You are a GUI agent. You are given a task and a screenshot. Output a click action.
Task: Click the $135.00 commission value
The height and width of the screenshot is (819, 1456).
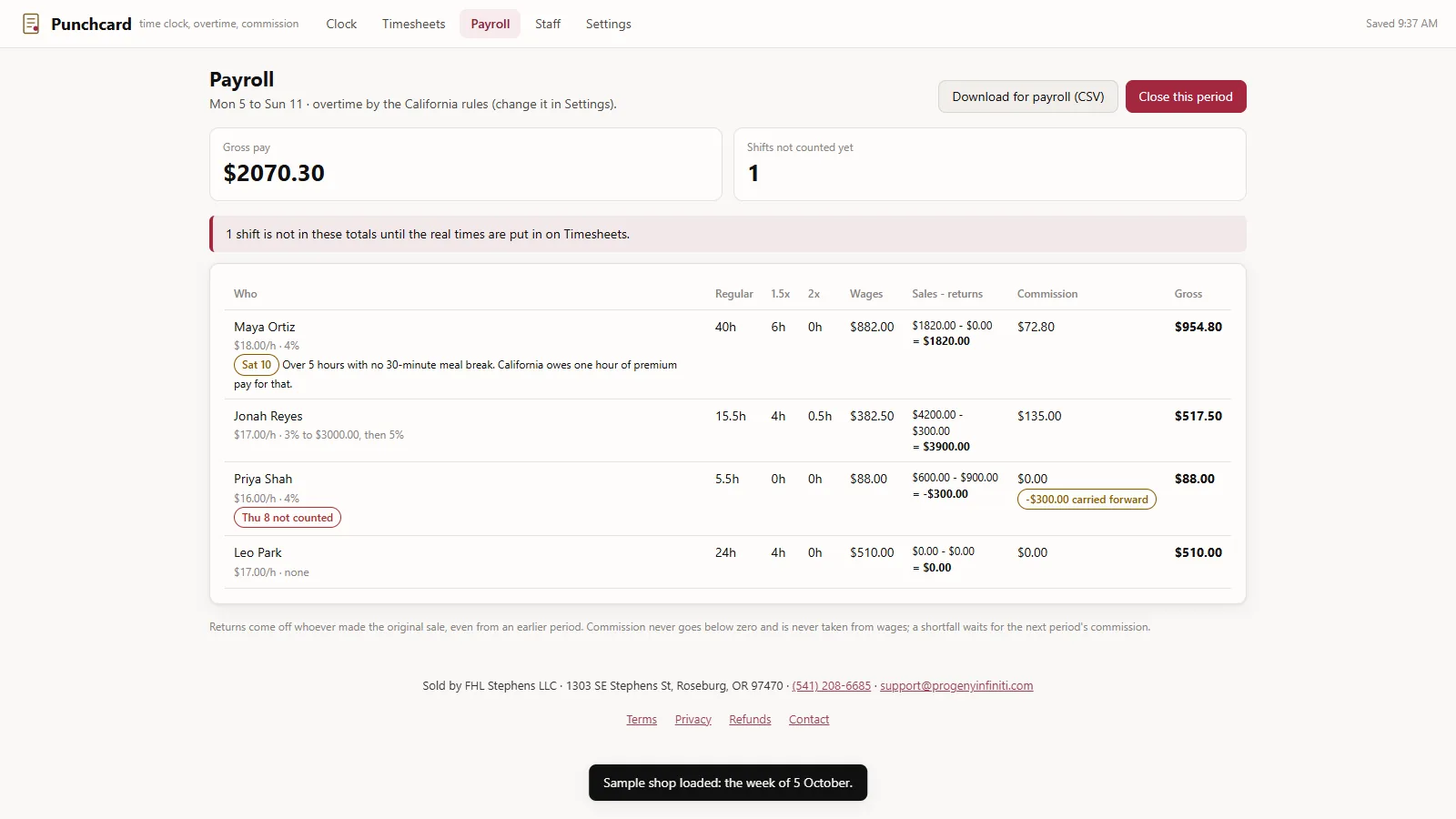click(1039, 416)
